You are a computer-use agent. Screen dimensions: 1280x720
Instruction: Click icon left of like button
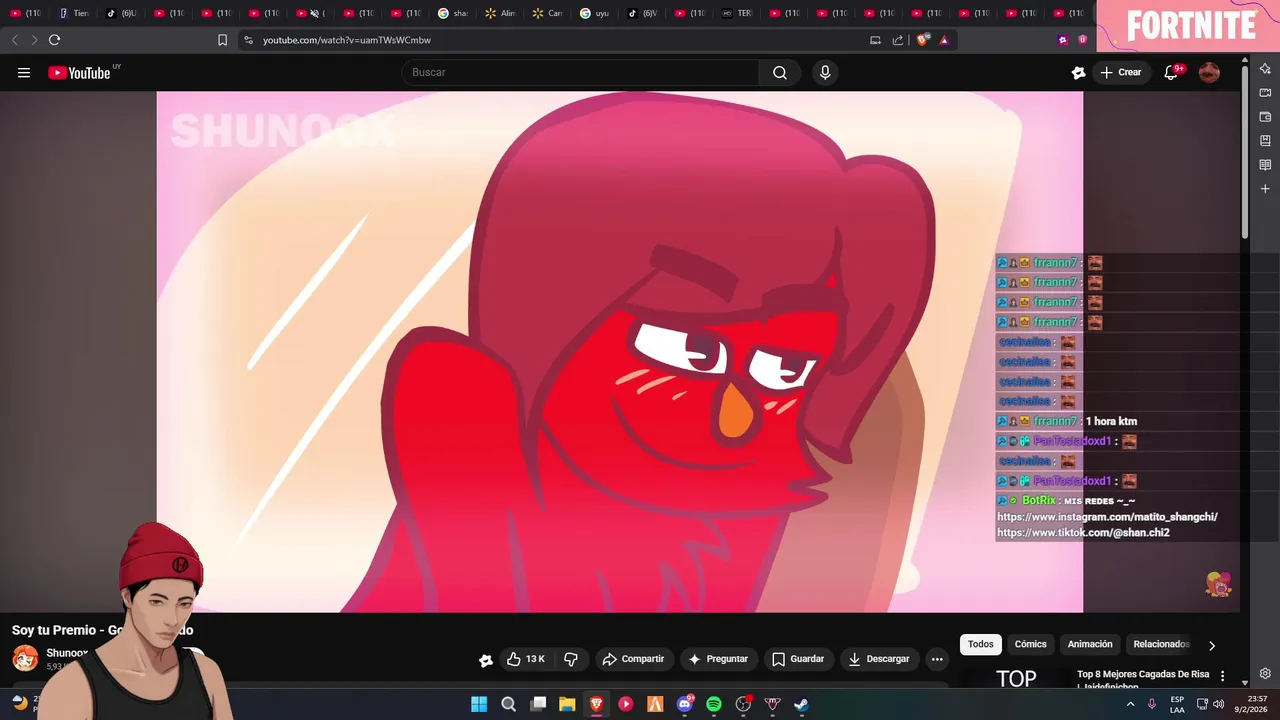[x=486, y=660]
